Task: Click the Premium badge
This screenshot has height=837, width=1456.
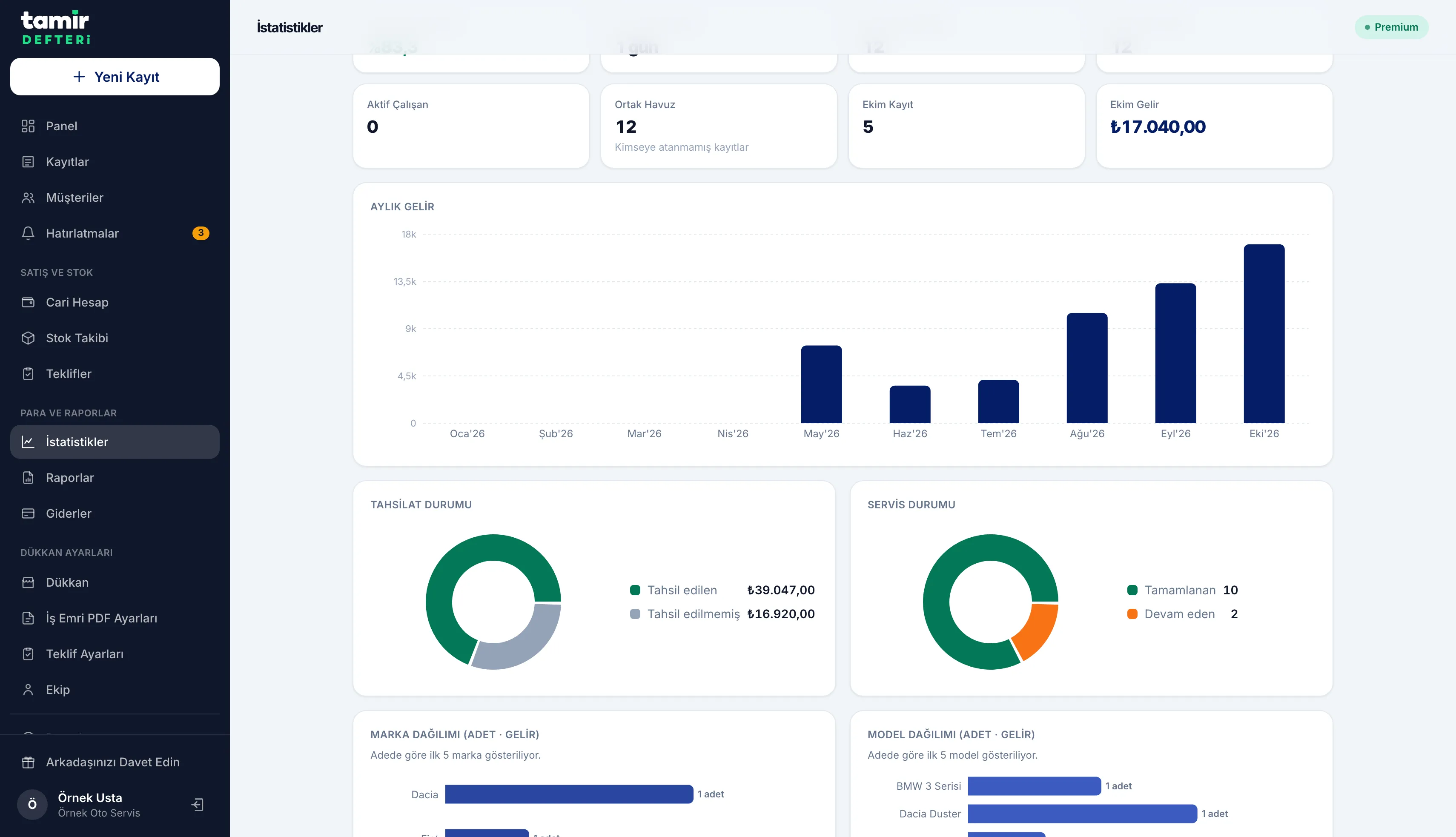Action: point(1391,27)
